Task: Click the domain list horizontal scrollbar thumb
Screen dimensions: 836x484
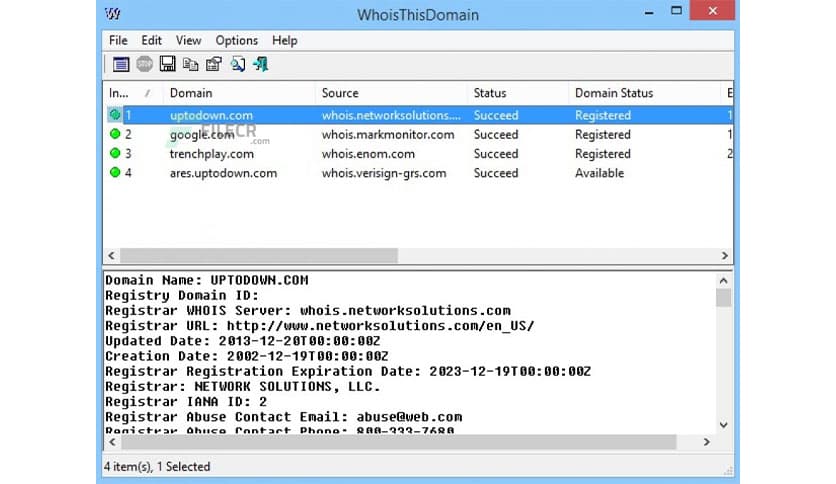Action: point(259,255)
